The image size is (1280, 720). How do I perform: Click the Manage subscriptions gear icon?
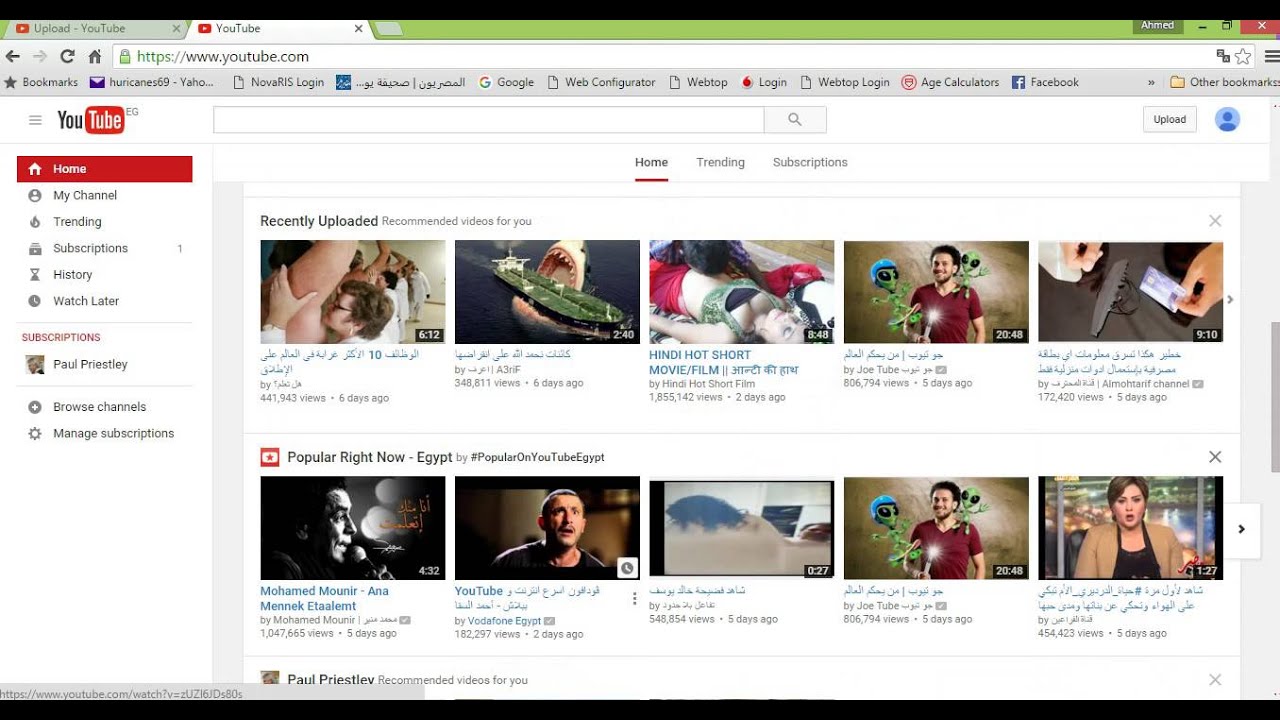[x=35, y=434]
